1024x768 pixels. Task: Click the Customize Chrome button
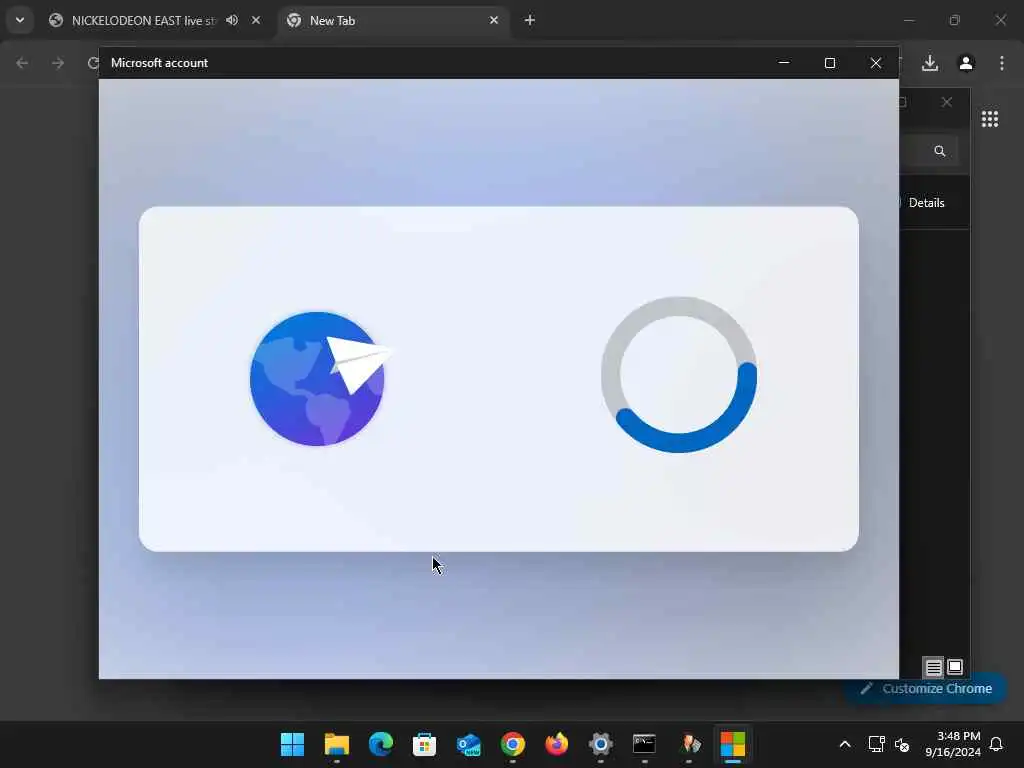click(x=926, y=688)
